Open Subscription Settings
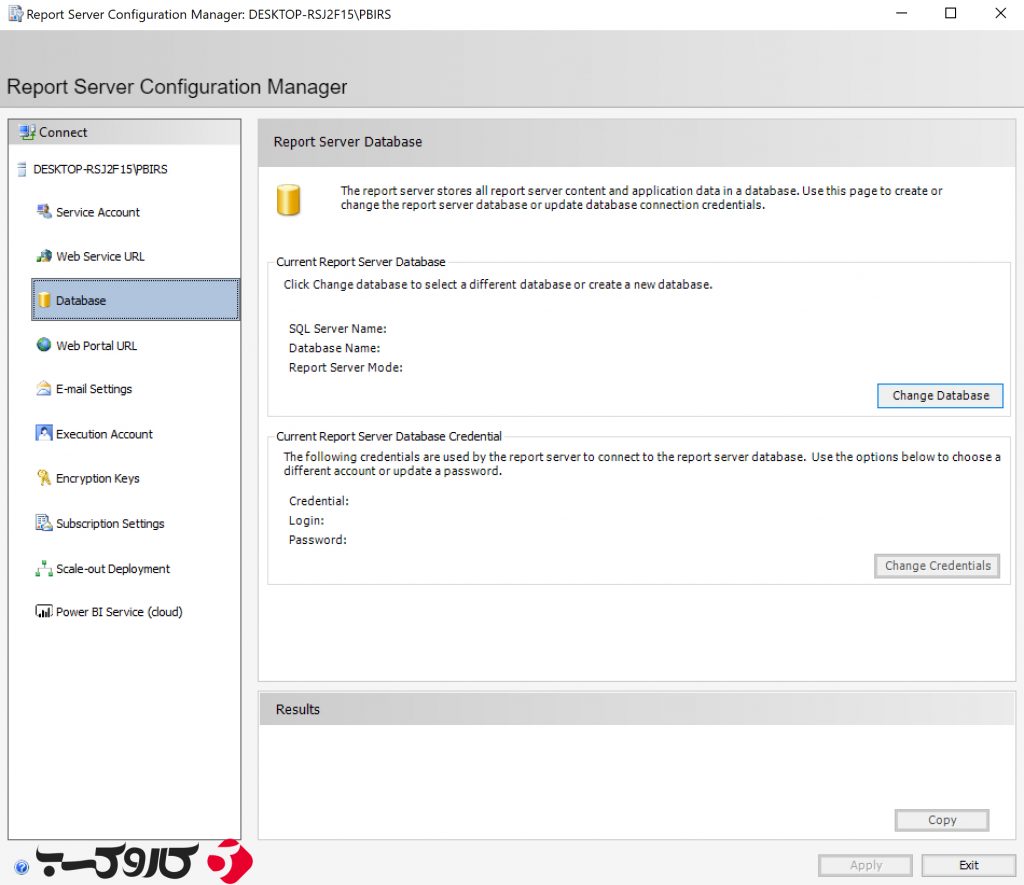This screenshot has width=1024, height=885. click(105, 523)
